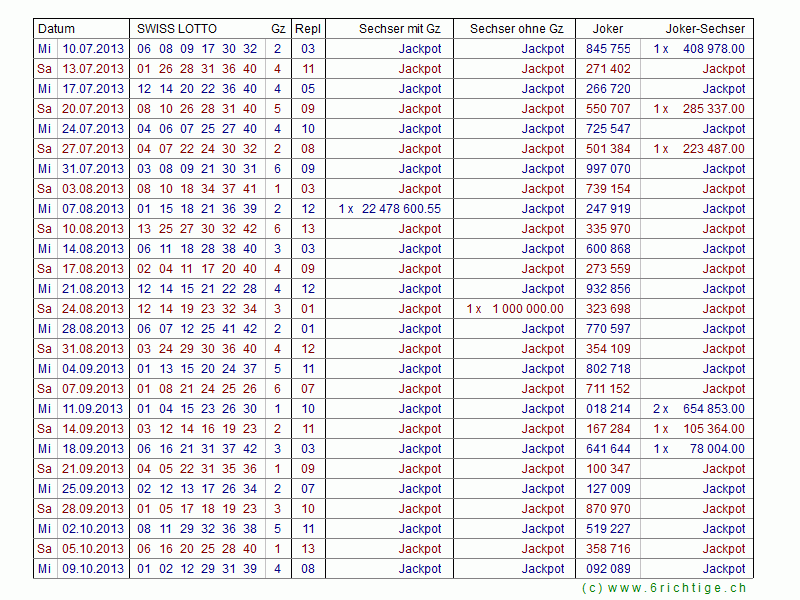Click the SWISS LOTTO column header
The image size is (800, 600).
176,29
